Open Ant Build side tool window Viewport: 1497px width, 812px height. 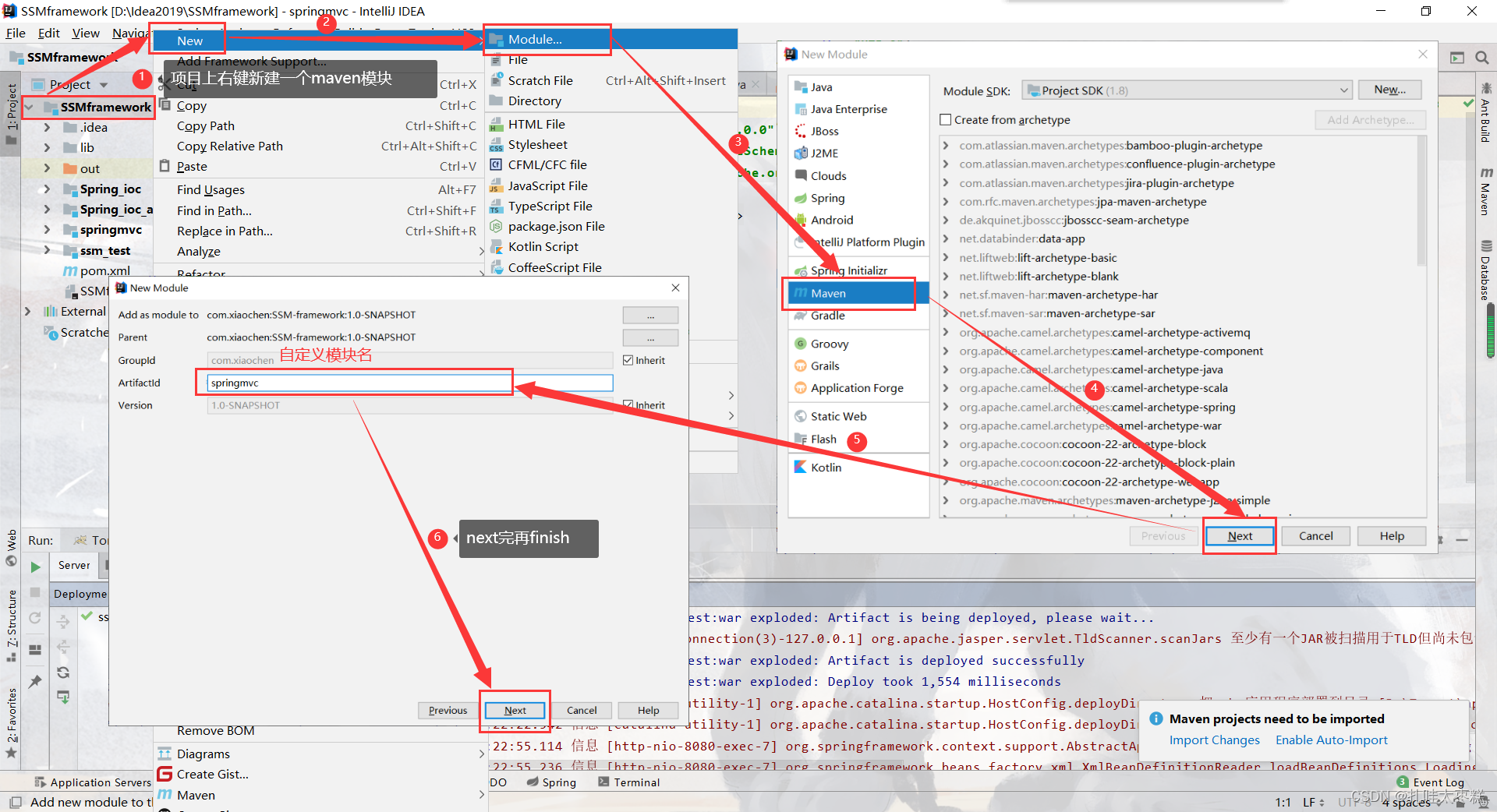pos(1485,113)
